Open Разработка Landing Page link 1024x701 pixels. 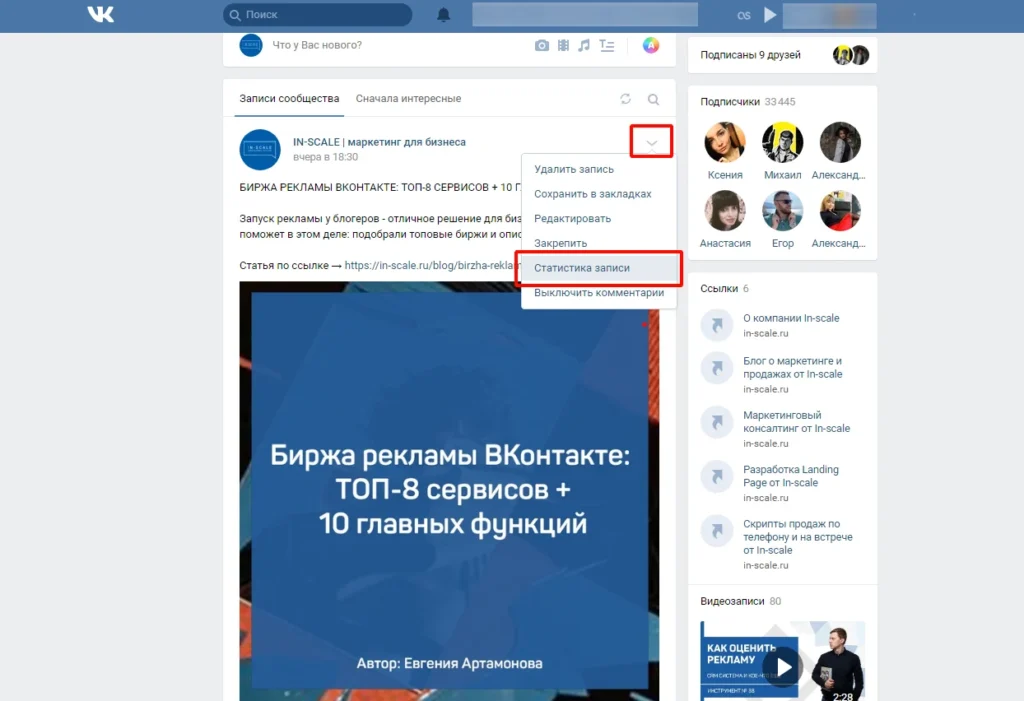tap(791, 476)
